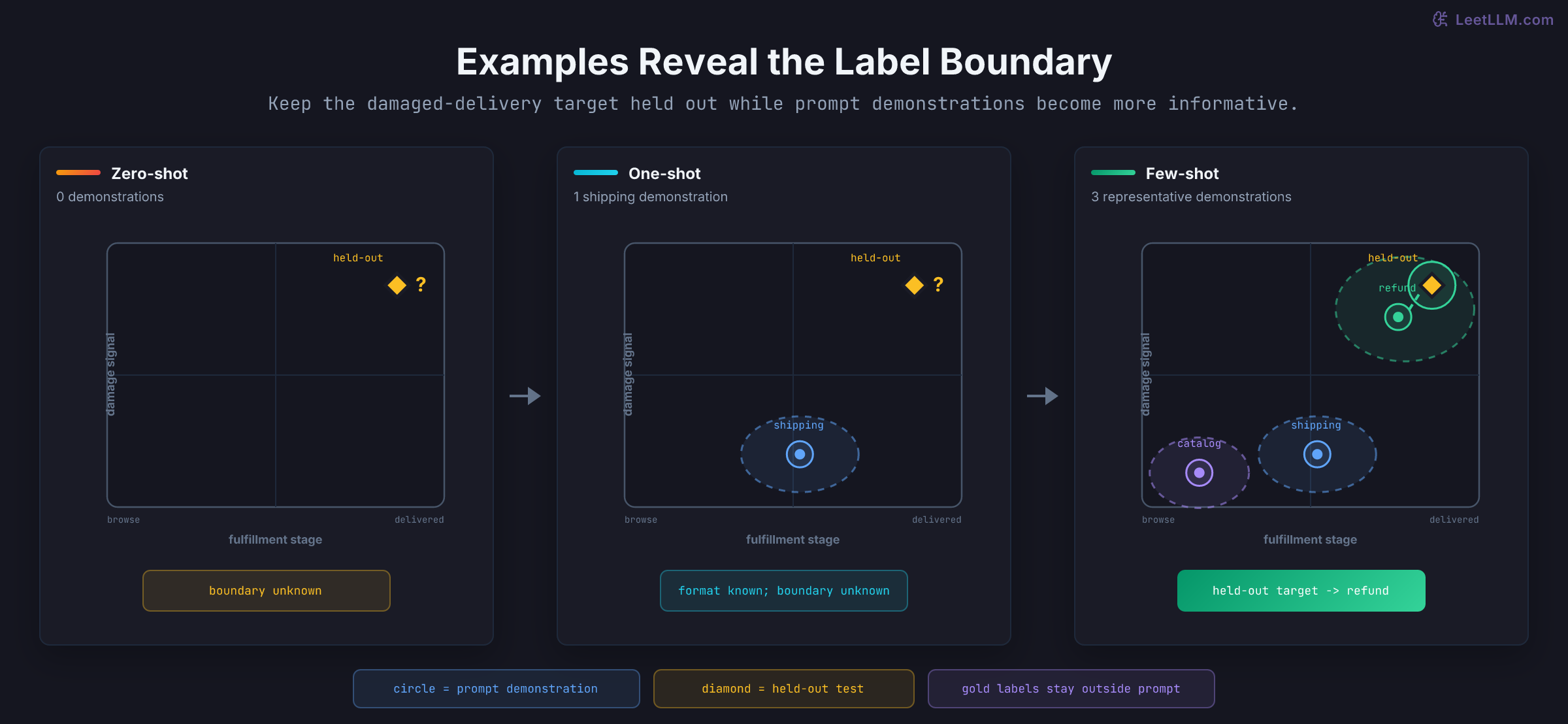Click "refund" label in Few-shot chart
The image size is (1568, 724).
(1397, 288)
